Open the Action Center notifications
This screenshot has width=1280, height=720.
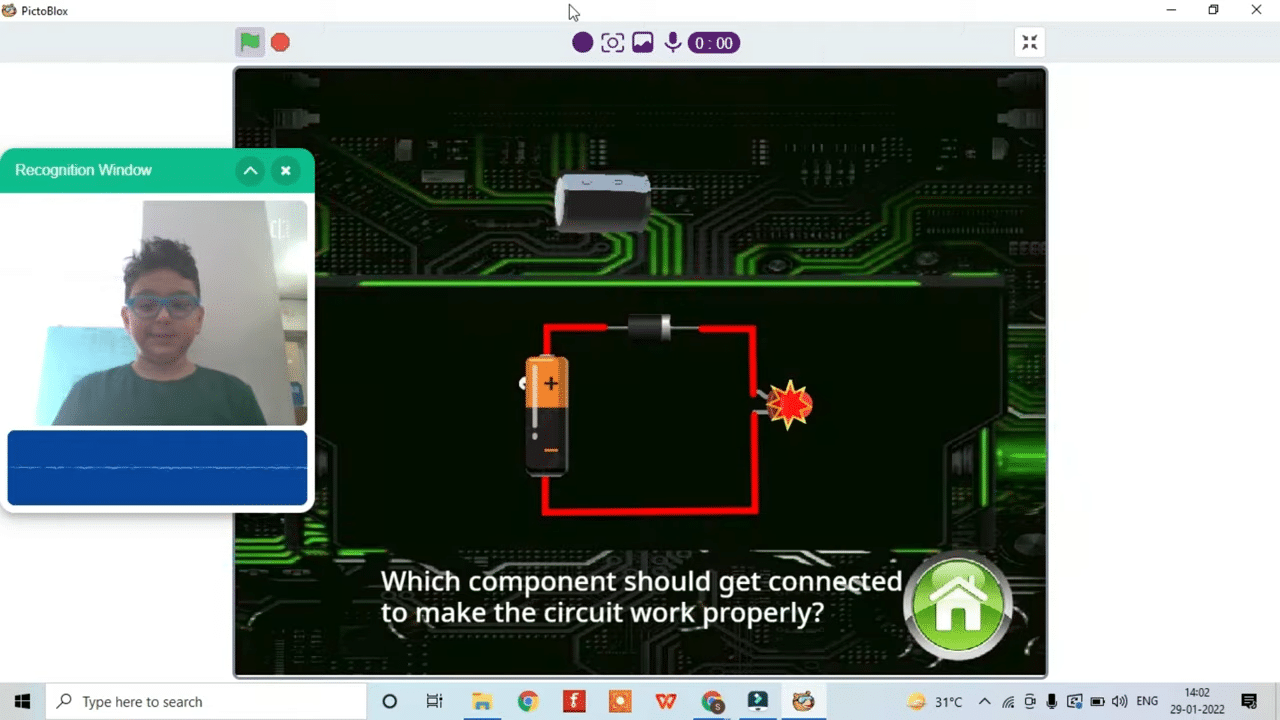(x=1248, y=701)
